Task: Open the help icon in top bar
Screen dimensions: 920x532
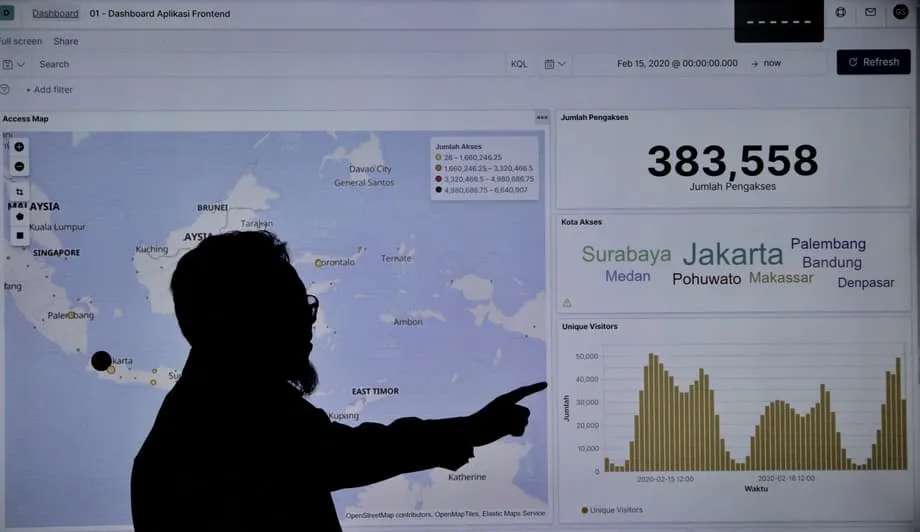Action: [841, 12]
